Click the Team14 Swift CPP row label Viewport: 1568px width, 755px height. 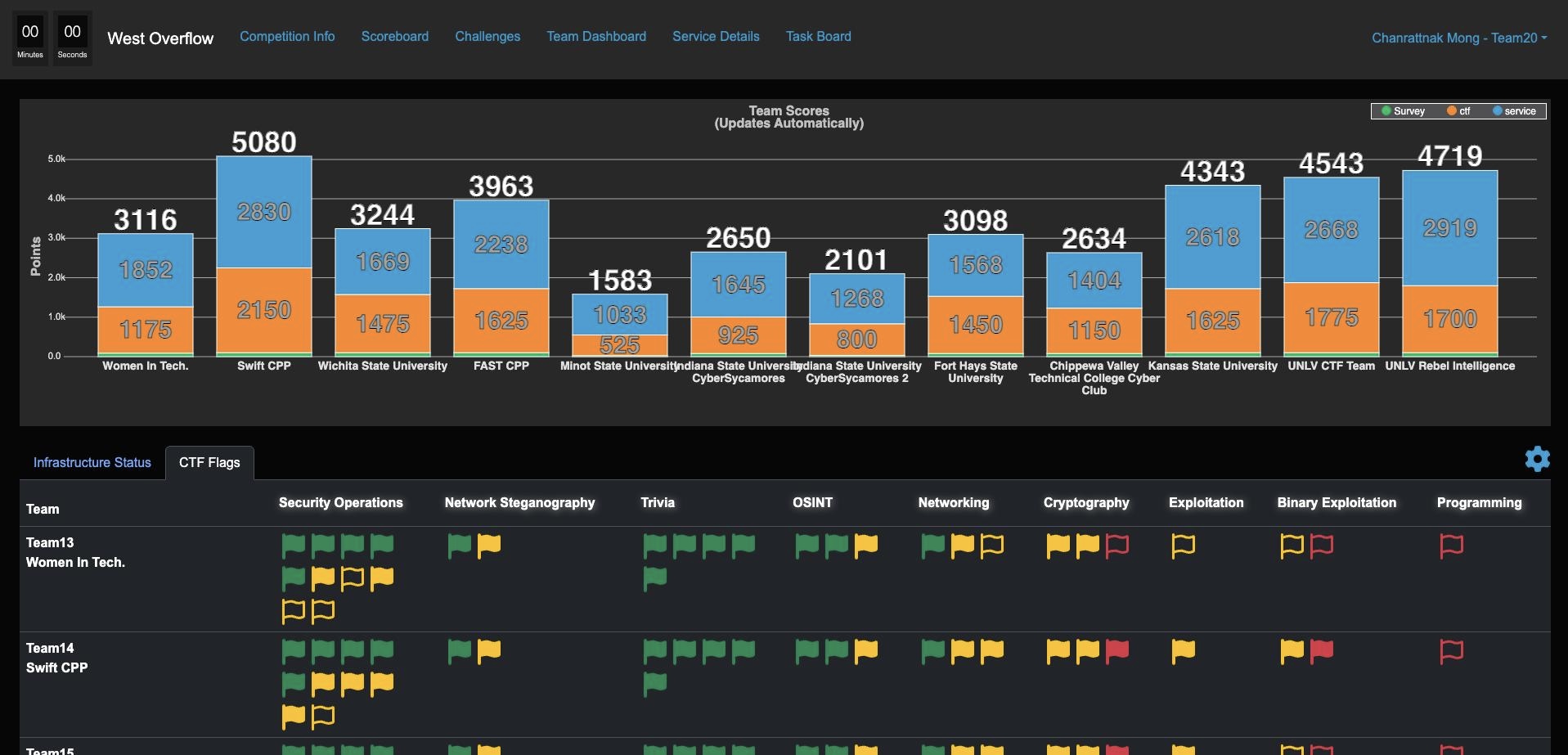56,658
